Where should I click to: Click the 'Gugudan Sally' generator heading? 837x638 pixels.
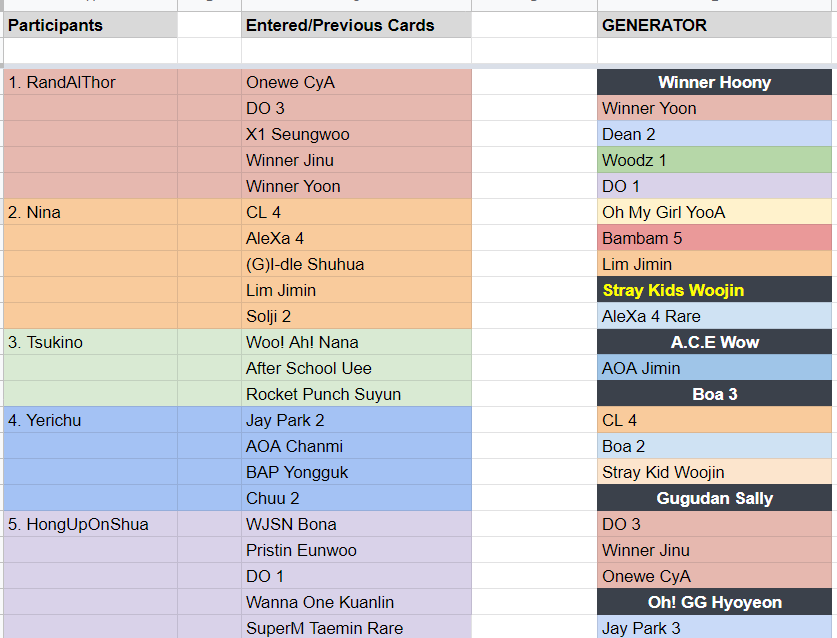click(714, 498)
